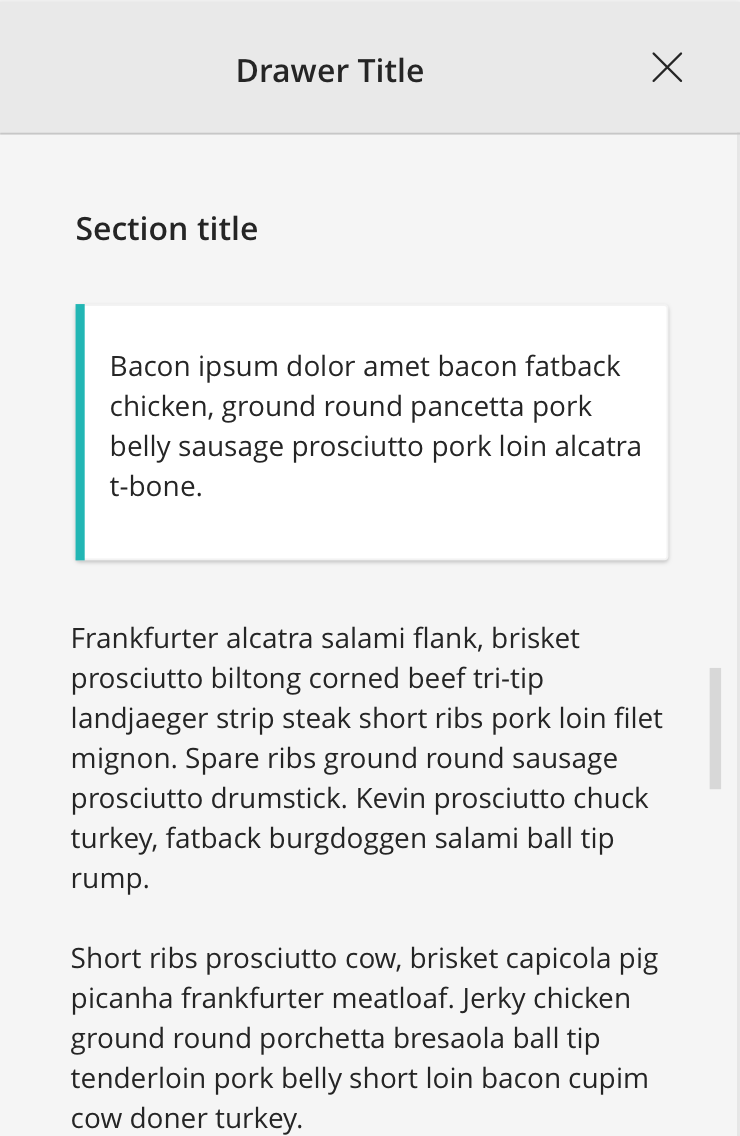This screenshot has width=740, height=1136.
Task: Click the vertical scrollbar thumb
Action: click(715, 728)
